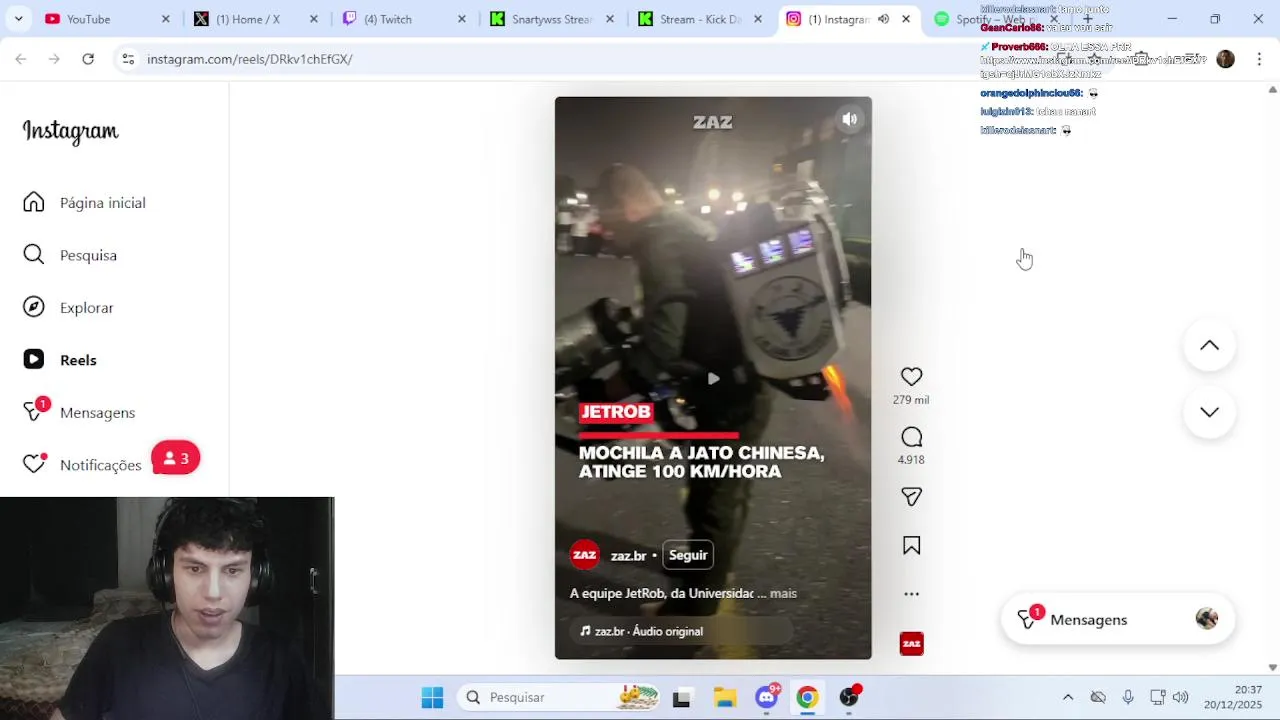The width and height of the screenshot is (1280, 720).
Task: Mute the reel using the speaker icon
Action: [849, 119]
